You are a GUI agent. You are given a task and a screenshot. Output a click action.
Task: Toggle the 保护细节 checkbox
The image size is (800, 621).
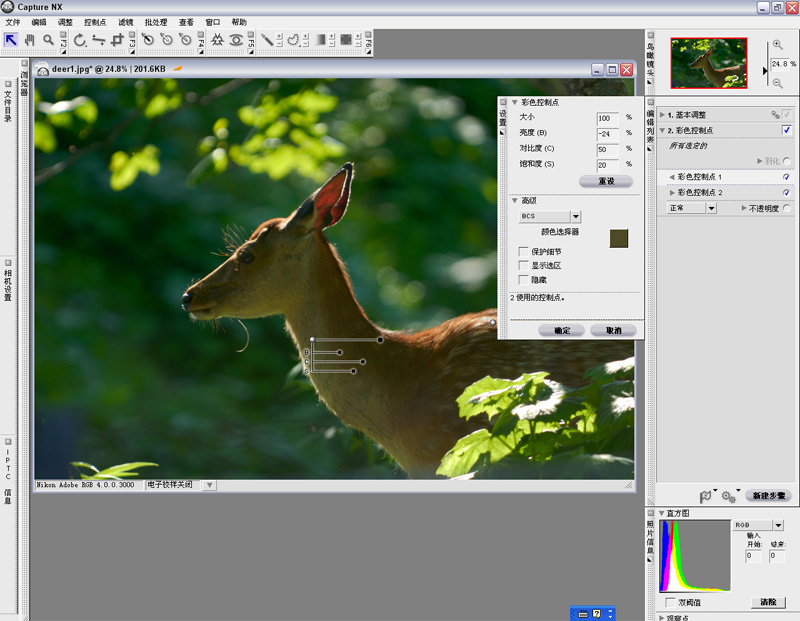(523, 252)
